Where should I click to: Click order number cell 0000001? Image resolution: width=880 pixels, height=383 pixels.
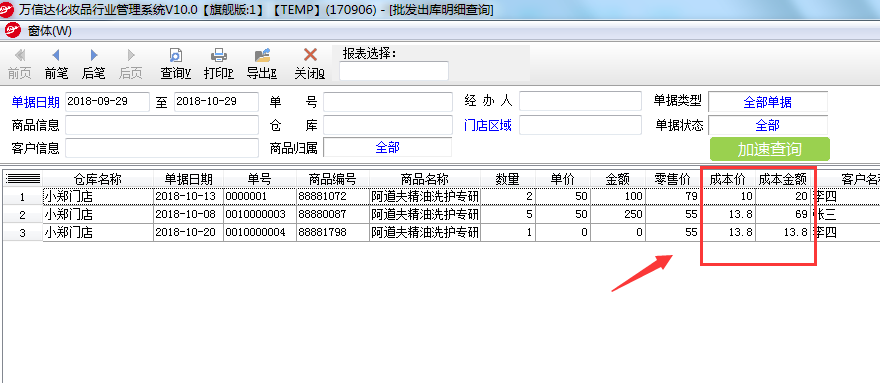point(260,197)
